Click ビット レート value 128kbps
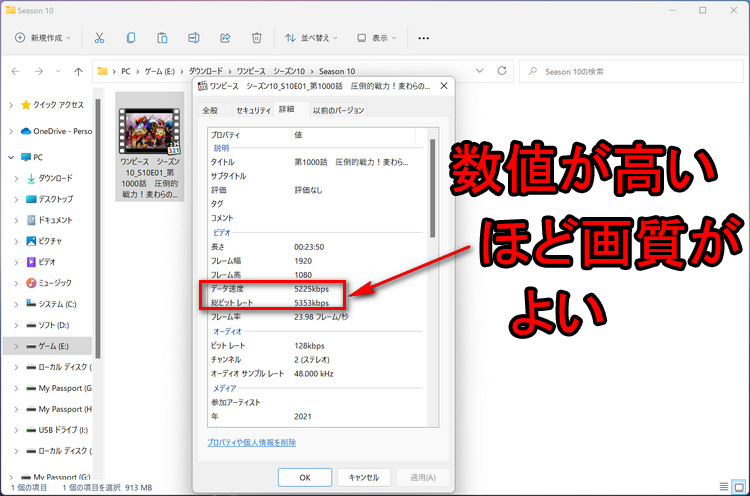Image resolution: width=750 pixels, height=496 pixels. tap(309, 345)
